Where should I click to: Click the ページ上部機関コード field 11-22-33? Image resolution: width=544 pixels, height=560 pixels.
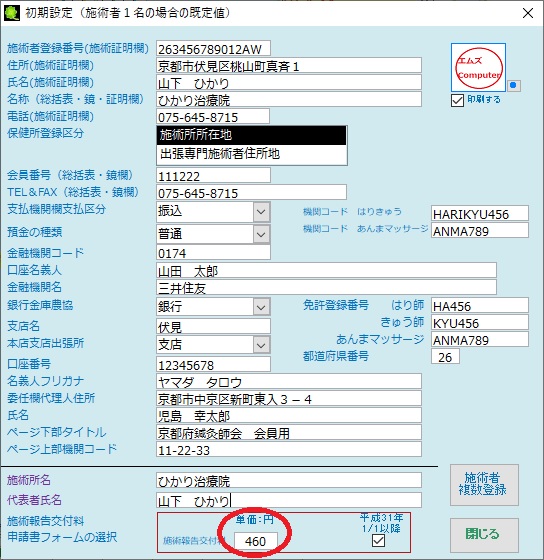click(x=289, y=449)
